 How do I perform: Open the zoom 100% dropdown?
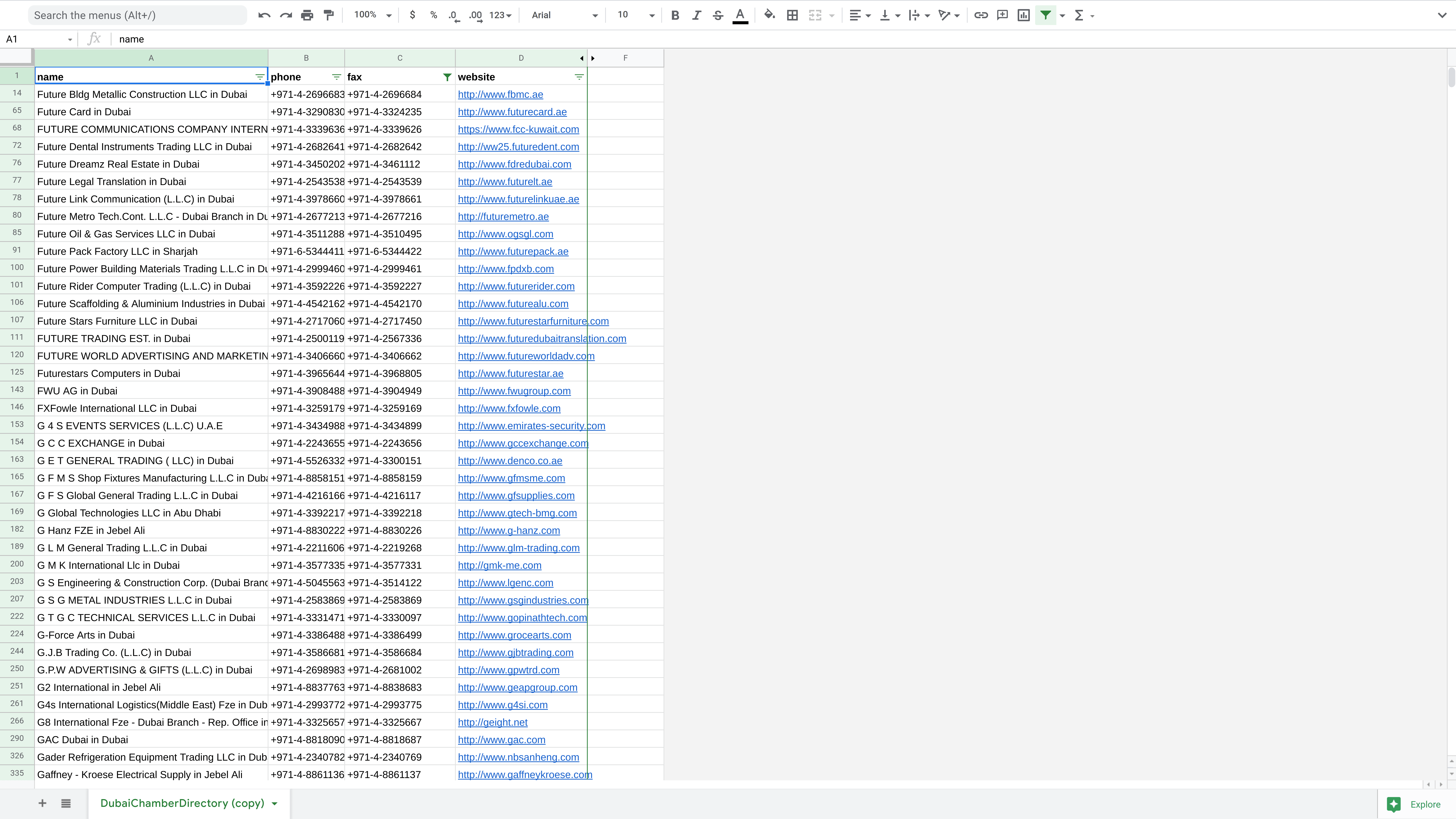pyautogui.click(x=373, y=15)
